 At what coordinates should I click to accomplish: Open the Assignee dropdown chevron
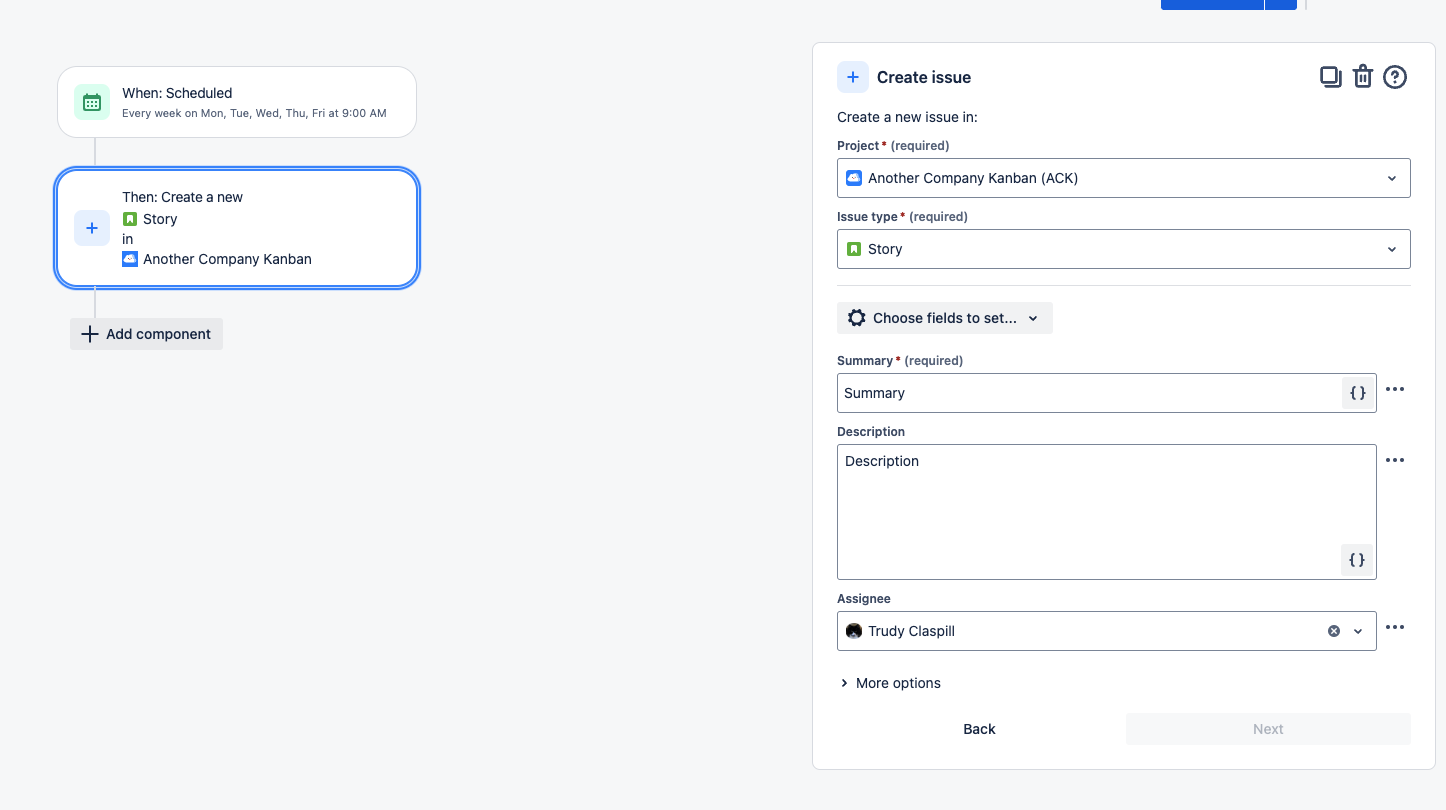point(1358,630)
